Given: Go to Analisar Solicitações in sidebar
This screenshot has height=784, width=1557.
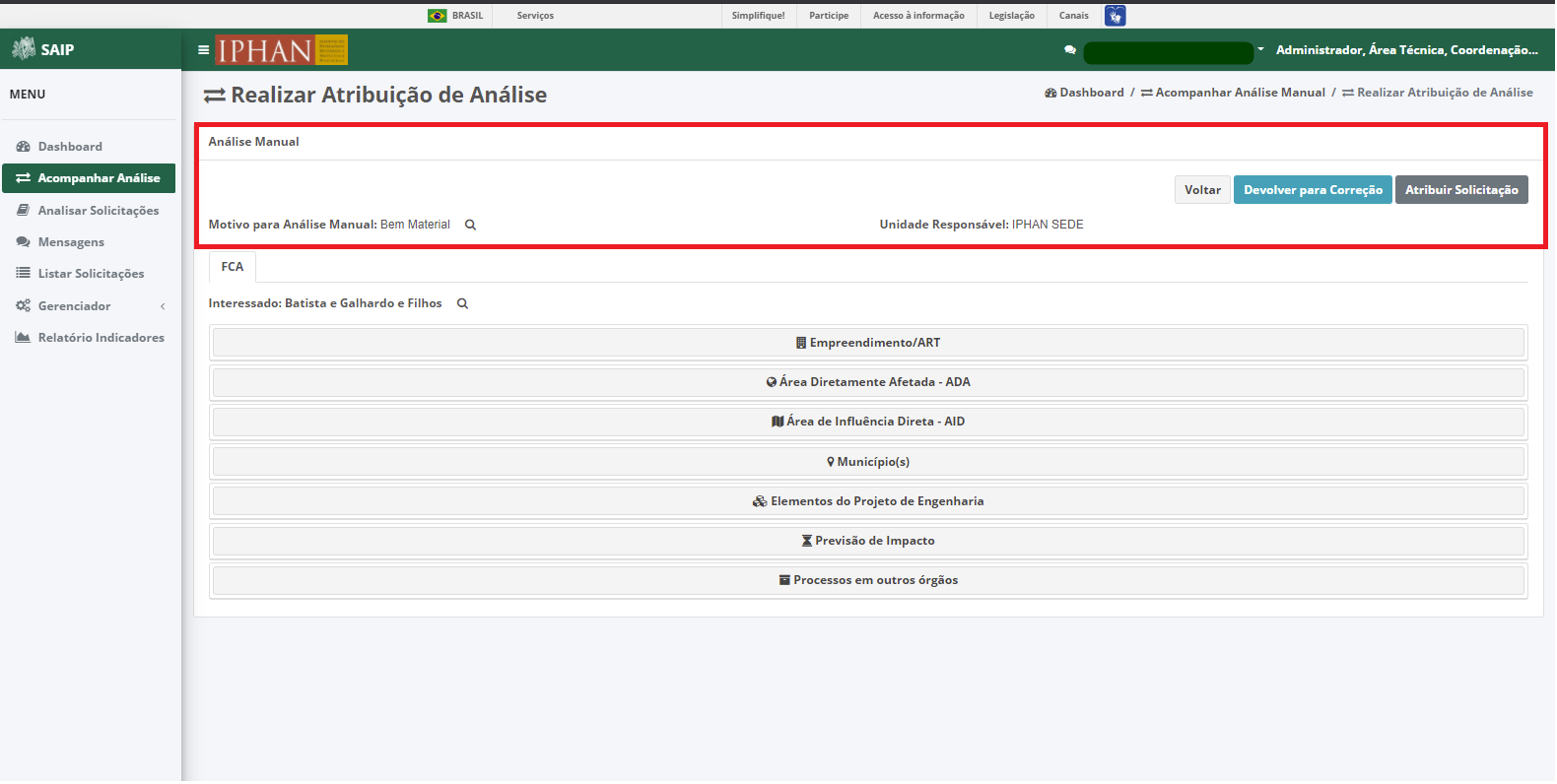Looking at the screenshot, I should click(x=89, y=211).
